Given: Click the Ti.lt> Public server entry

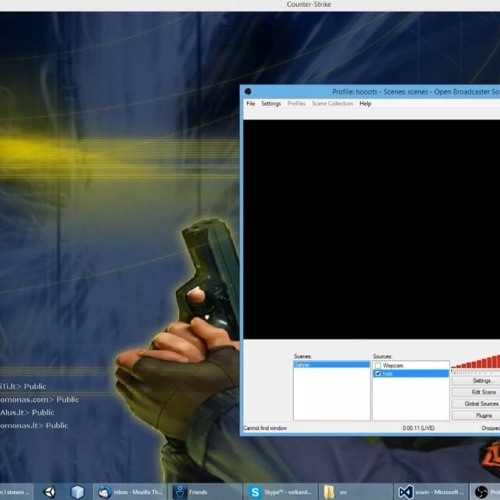Looking at the screenshot, I should [23, 387].
